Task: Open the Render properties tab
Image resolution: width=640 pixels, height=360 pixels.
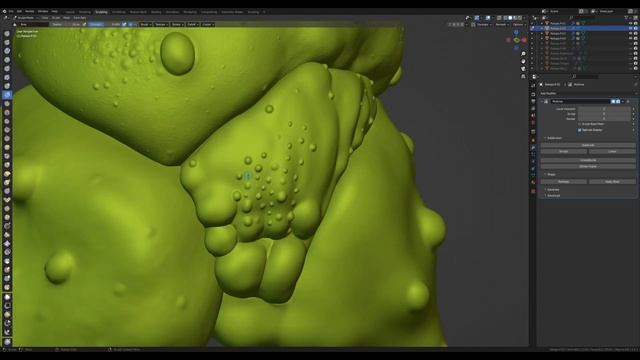Action: coord(533,94)
